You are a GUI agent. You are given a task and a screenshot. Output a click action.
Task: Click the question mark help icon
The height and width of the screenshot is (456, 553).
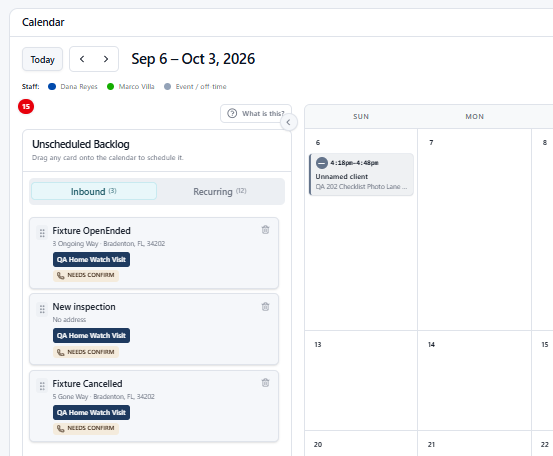click(x=232, y=114)
